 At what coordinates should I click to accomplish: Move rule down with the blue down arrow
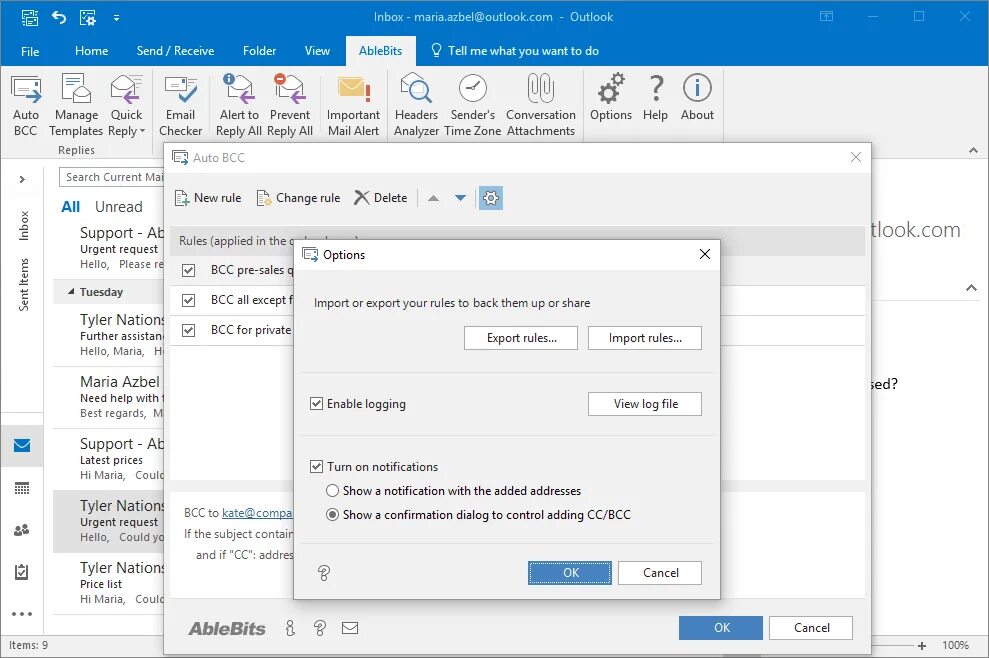click(x=460, y=198)
